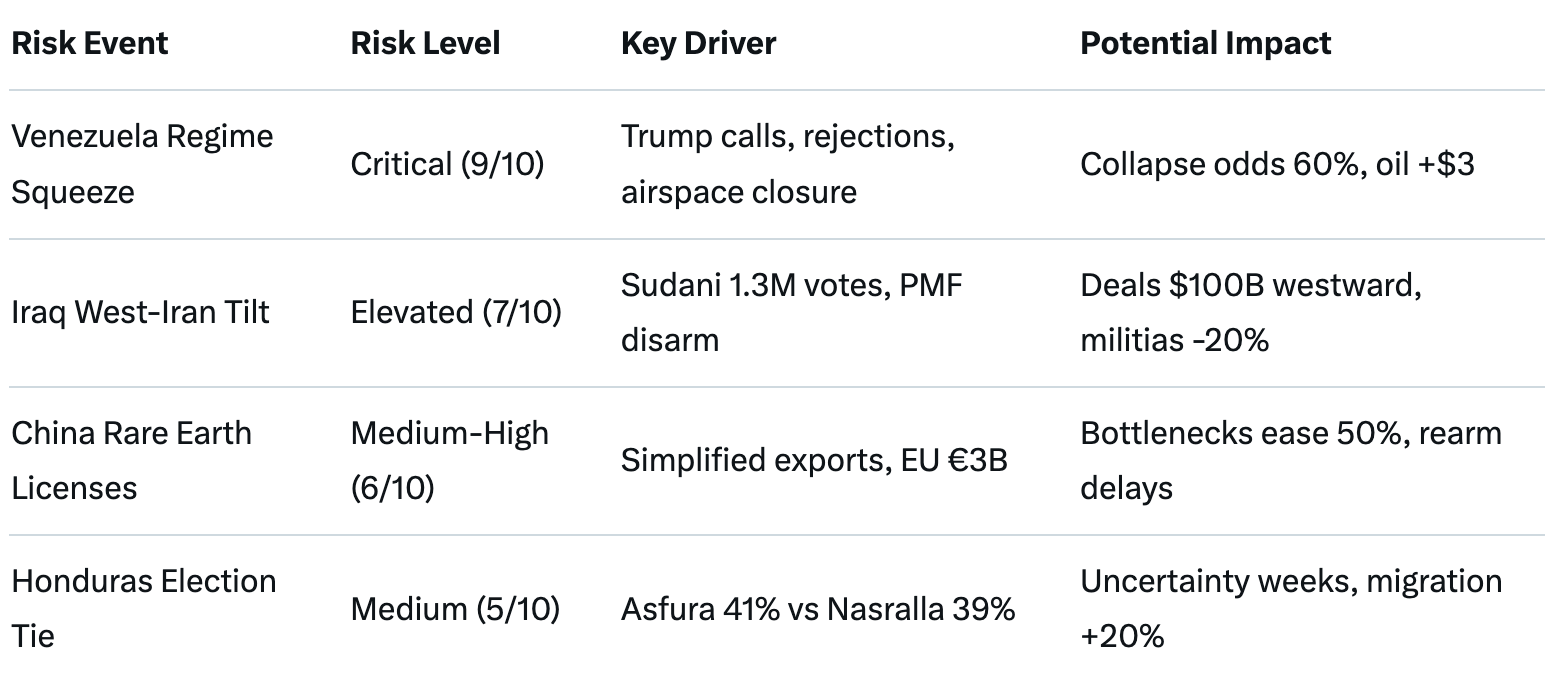This screenshot has height=696, width=1550.
Task: Click the Simplified exports, EU €3B cell
Action: pyautogui.click(x=814, y=460)
